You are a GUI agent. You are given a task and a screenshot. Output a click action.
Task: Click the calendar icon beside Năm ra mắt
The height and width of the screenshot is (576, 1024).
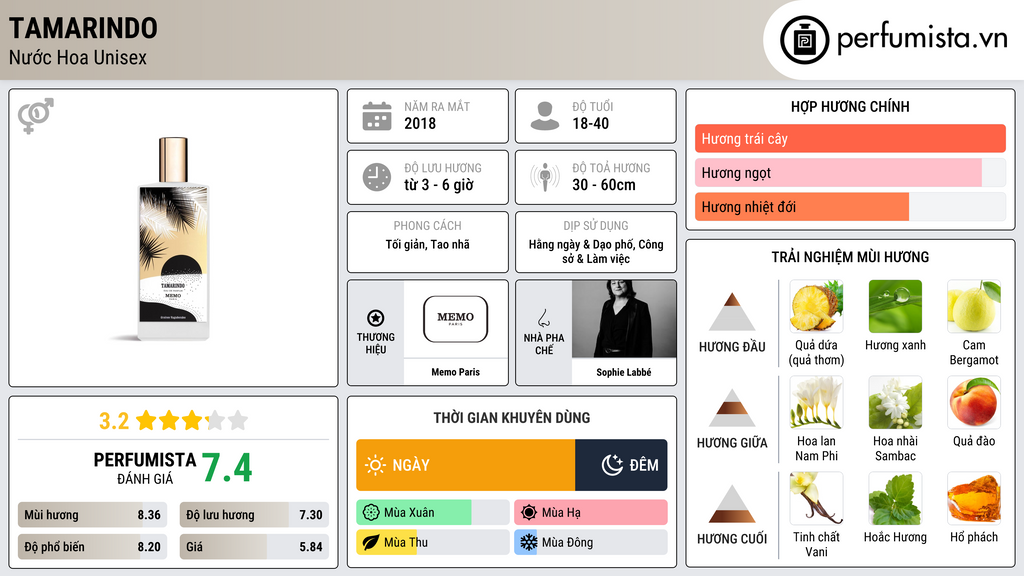coord(377,116)
